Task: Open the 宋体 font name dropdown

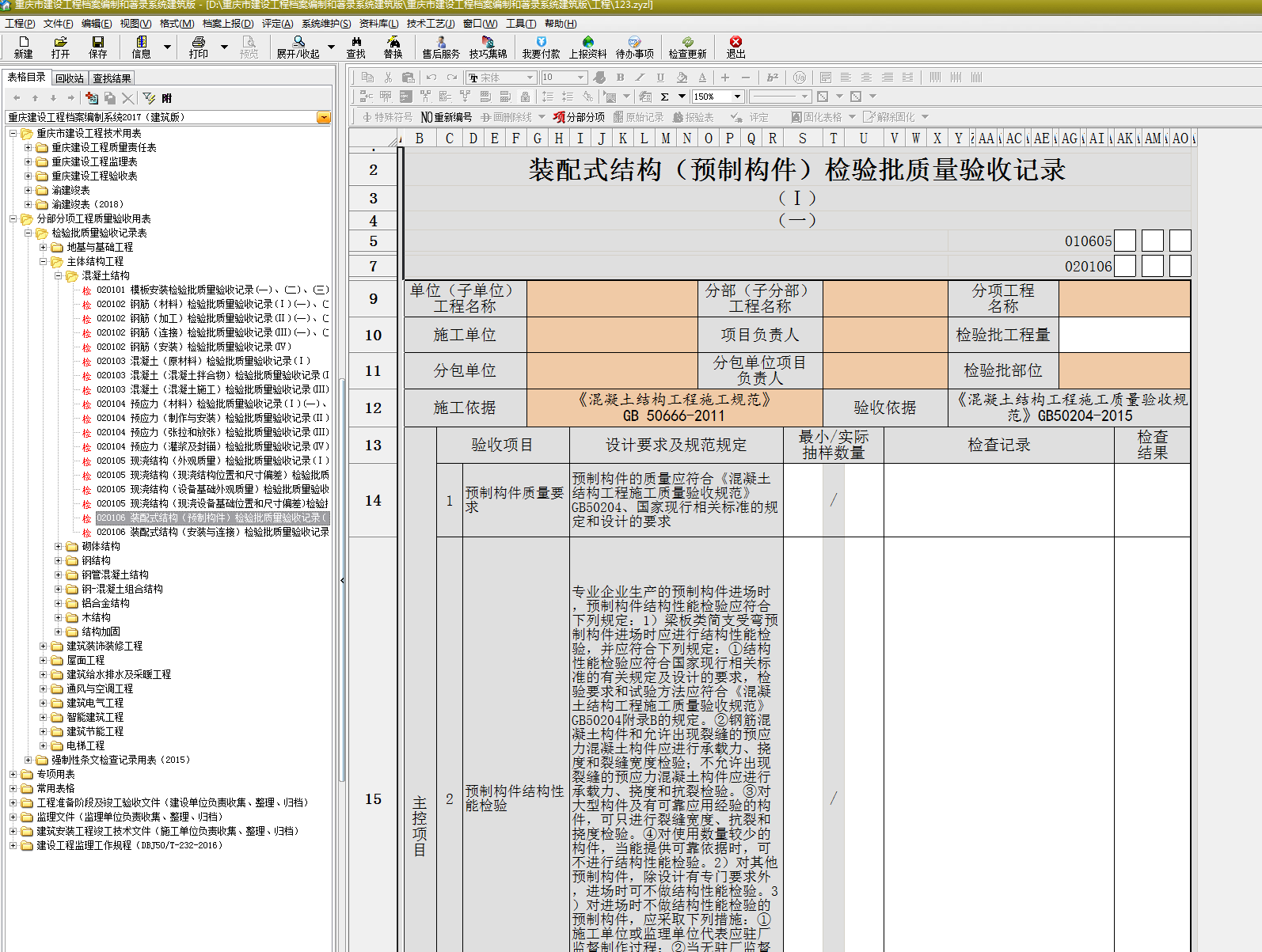Action: click(x=530, y=78)
